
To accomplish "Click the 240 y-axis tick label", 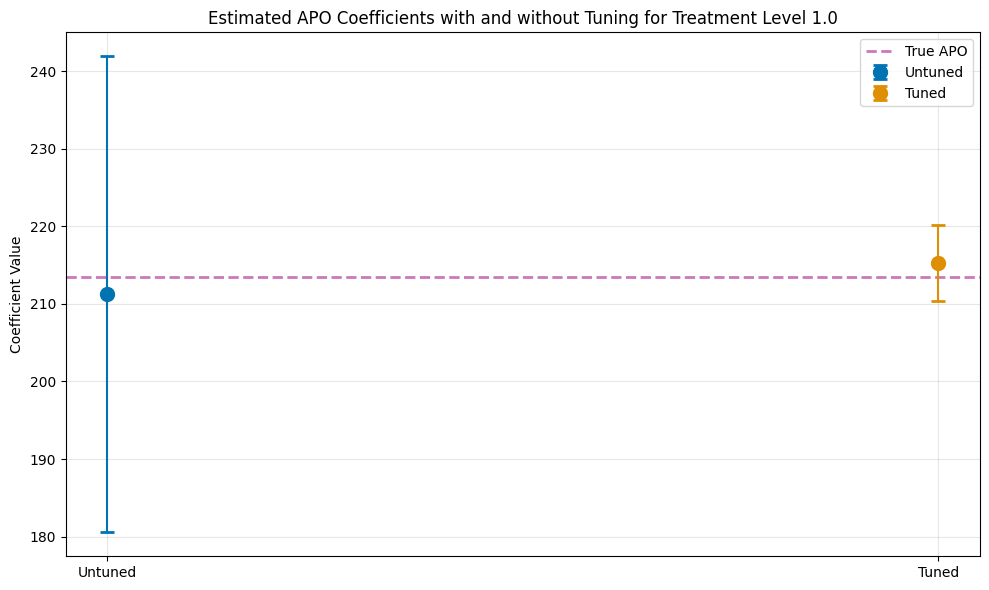I will pos(55,72).
